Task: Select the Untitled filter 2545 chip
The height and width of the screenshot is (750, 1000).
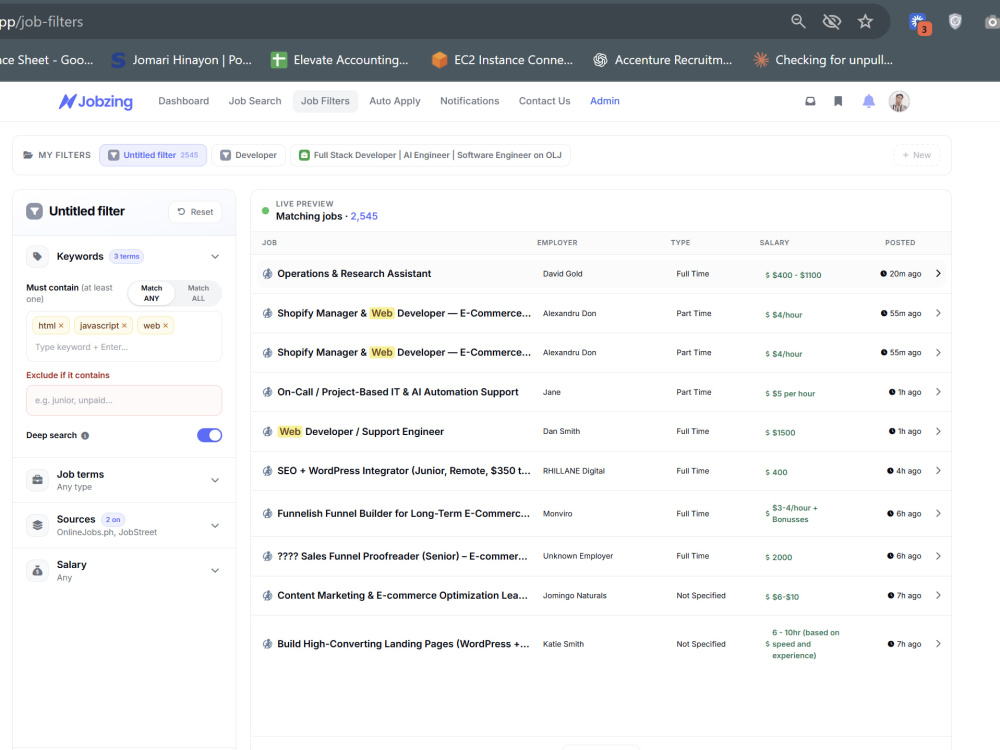Action: click(x=153, y=155)
